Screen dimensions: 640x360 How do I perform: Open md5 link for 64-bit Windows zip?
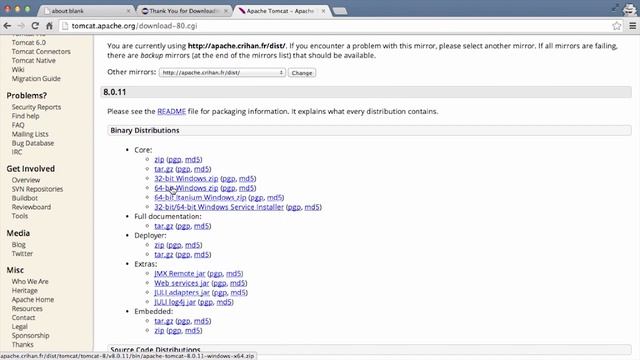pos(247,188)
